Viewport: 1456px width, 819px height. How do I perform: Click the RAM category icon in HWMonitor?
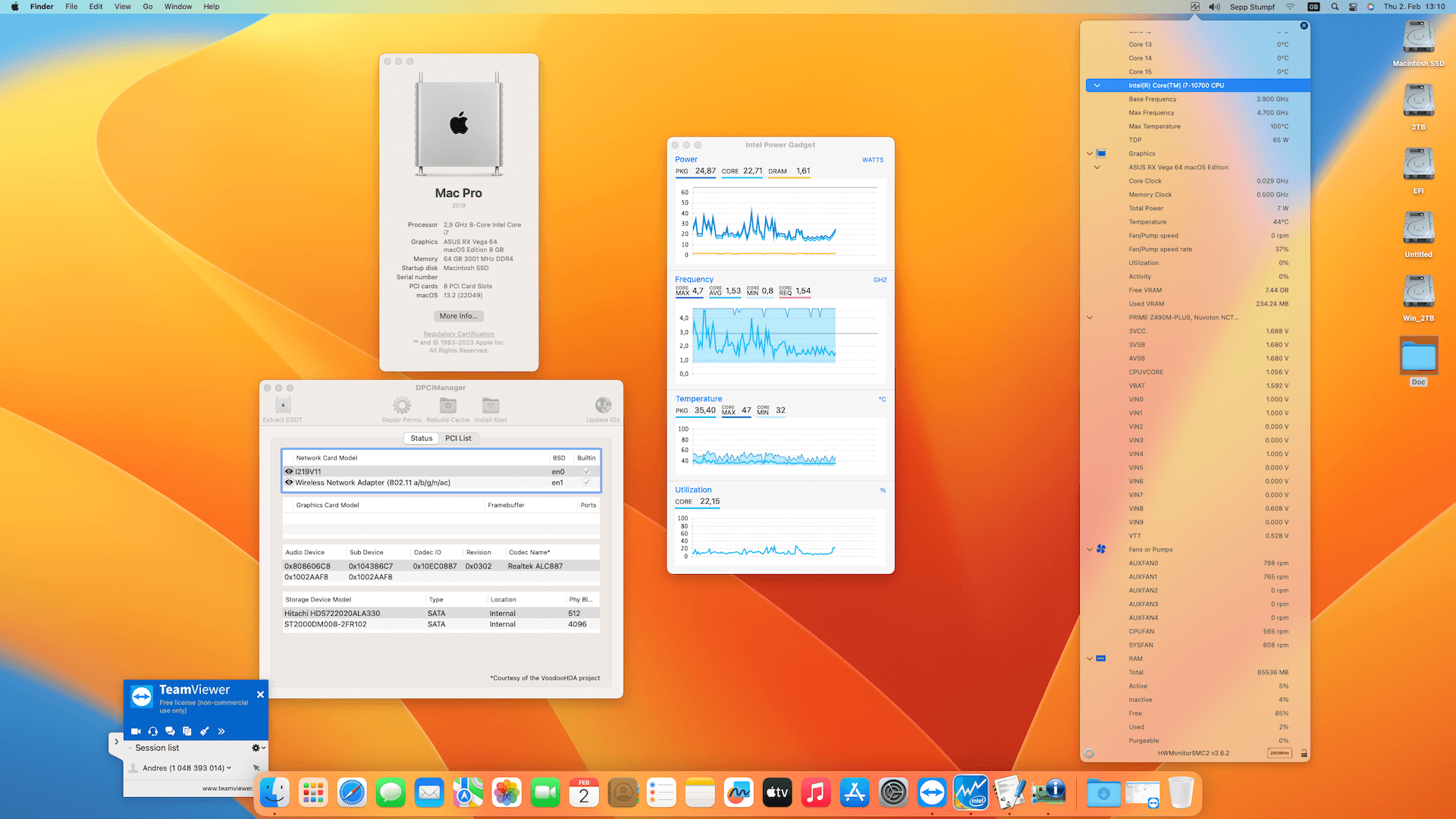click(1101, 659)
